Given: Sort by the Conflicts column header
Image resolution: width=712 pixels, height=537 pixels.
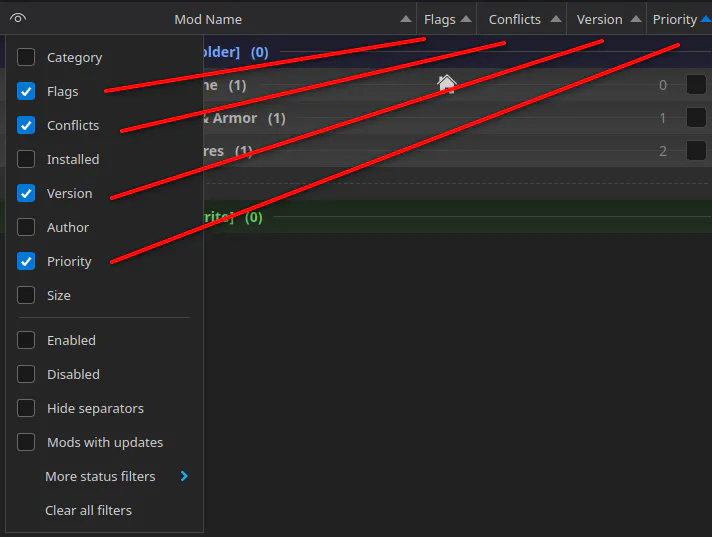Looking at the screenshot, I should [x=514, y=20].
